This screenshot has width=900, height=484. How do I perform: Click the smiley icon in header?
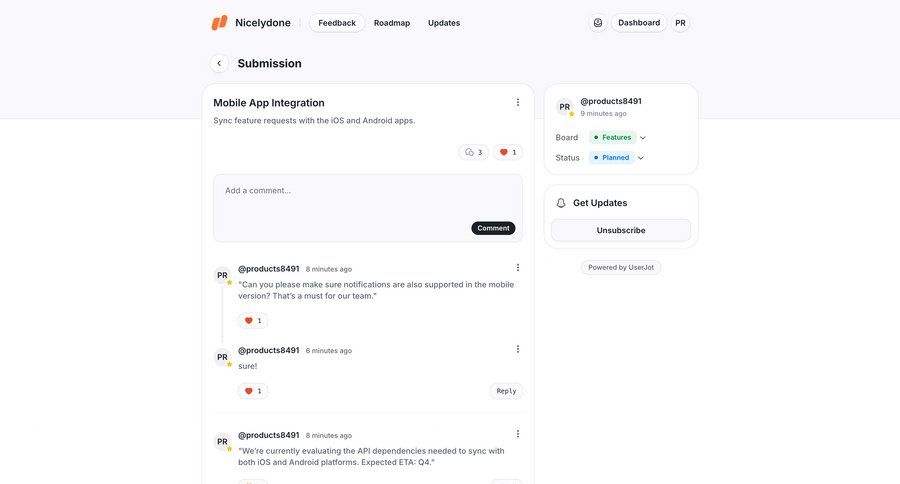[x=598, y=23]
